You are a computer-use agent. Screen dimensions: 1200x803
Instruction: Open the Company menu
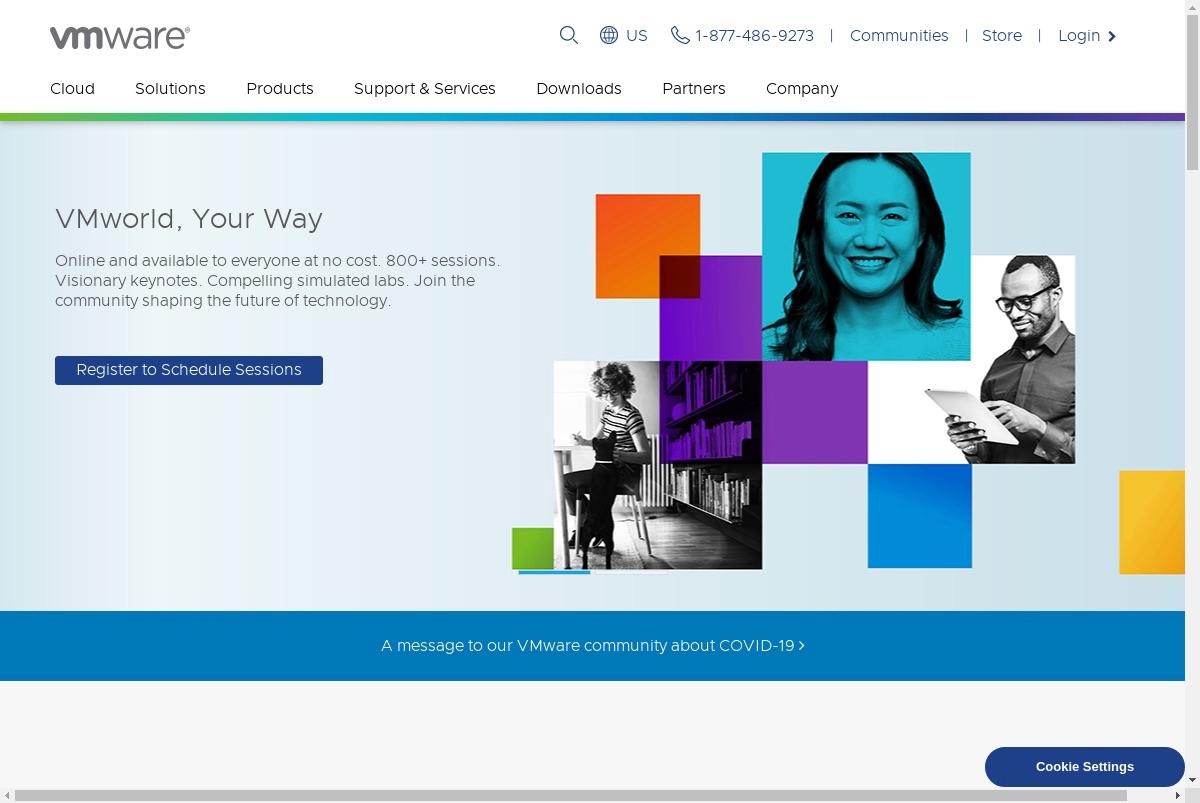click(802, 88)
